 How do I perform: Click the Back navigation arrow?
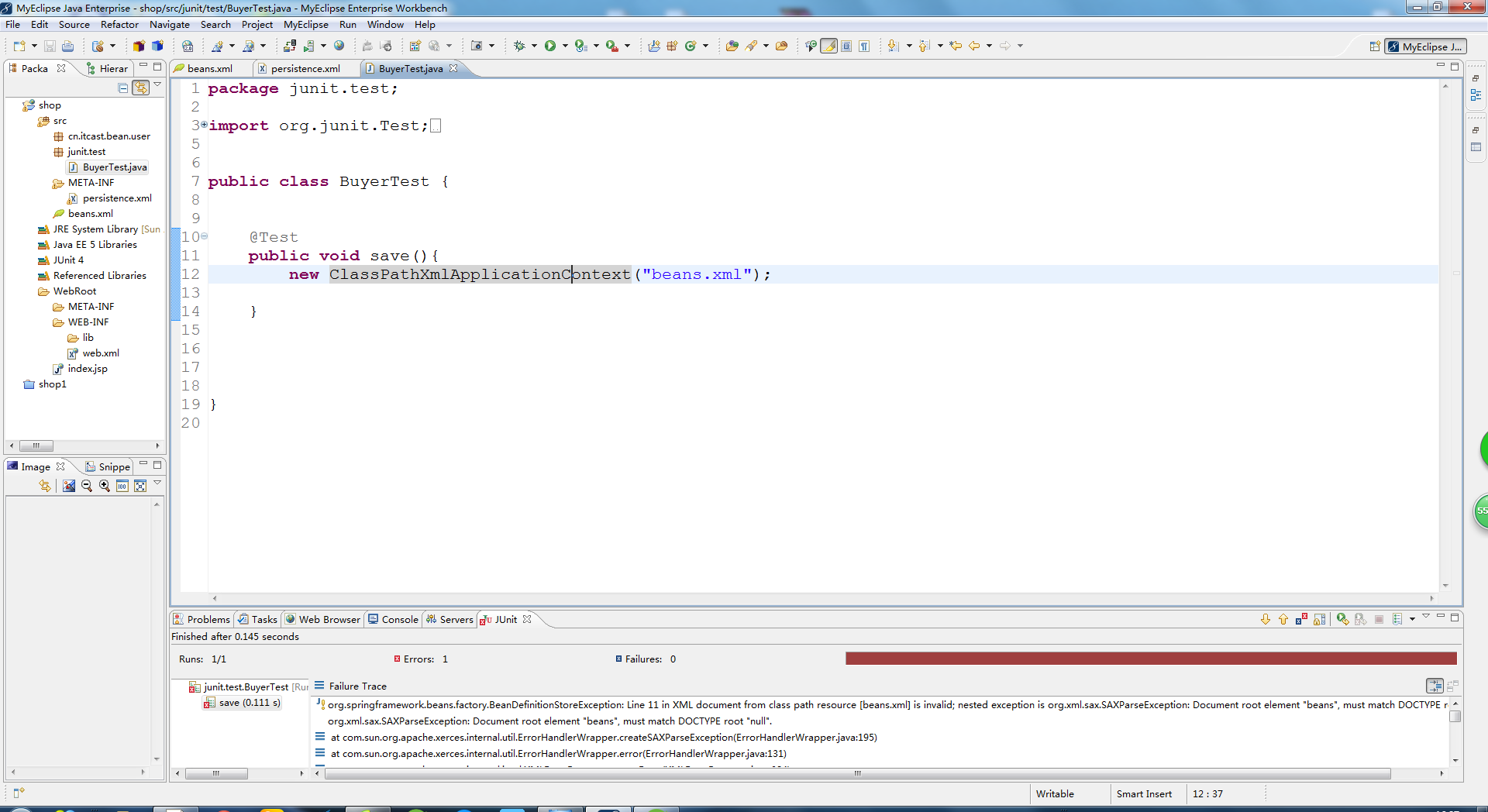click(974, 46)
